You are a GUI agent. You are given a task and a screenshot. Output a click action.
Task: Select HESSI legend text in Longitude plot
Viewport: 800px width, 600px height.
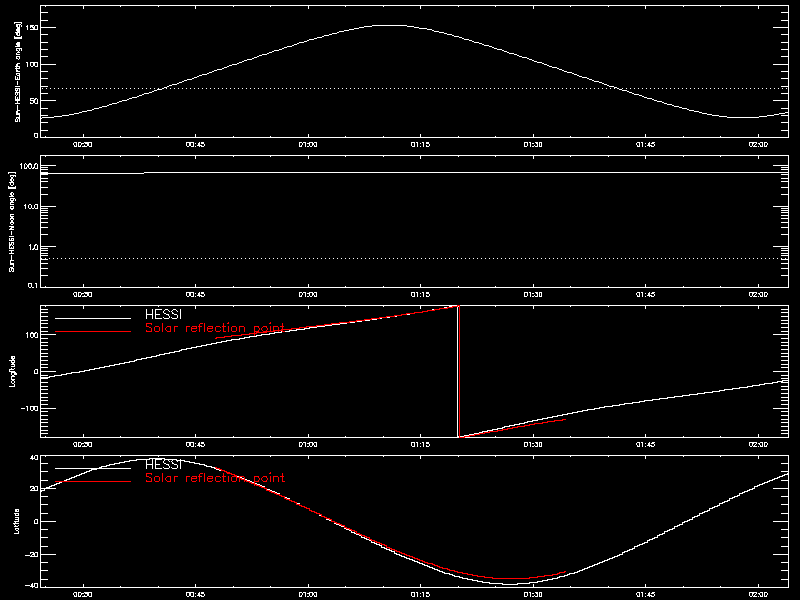tap(163, 314)
